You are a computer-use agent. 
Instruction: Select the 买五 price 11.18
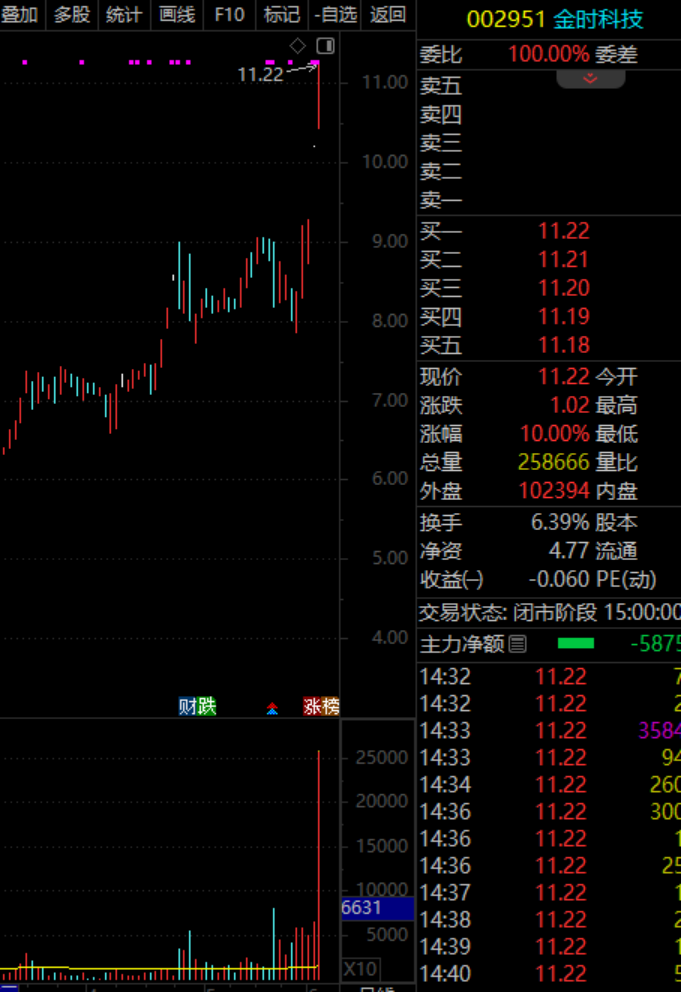pyautogui.click(x=563, y=345)
